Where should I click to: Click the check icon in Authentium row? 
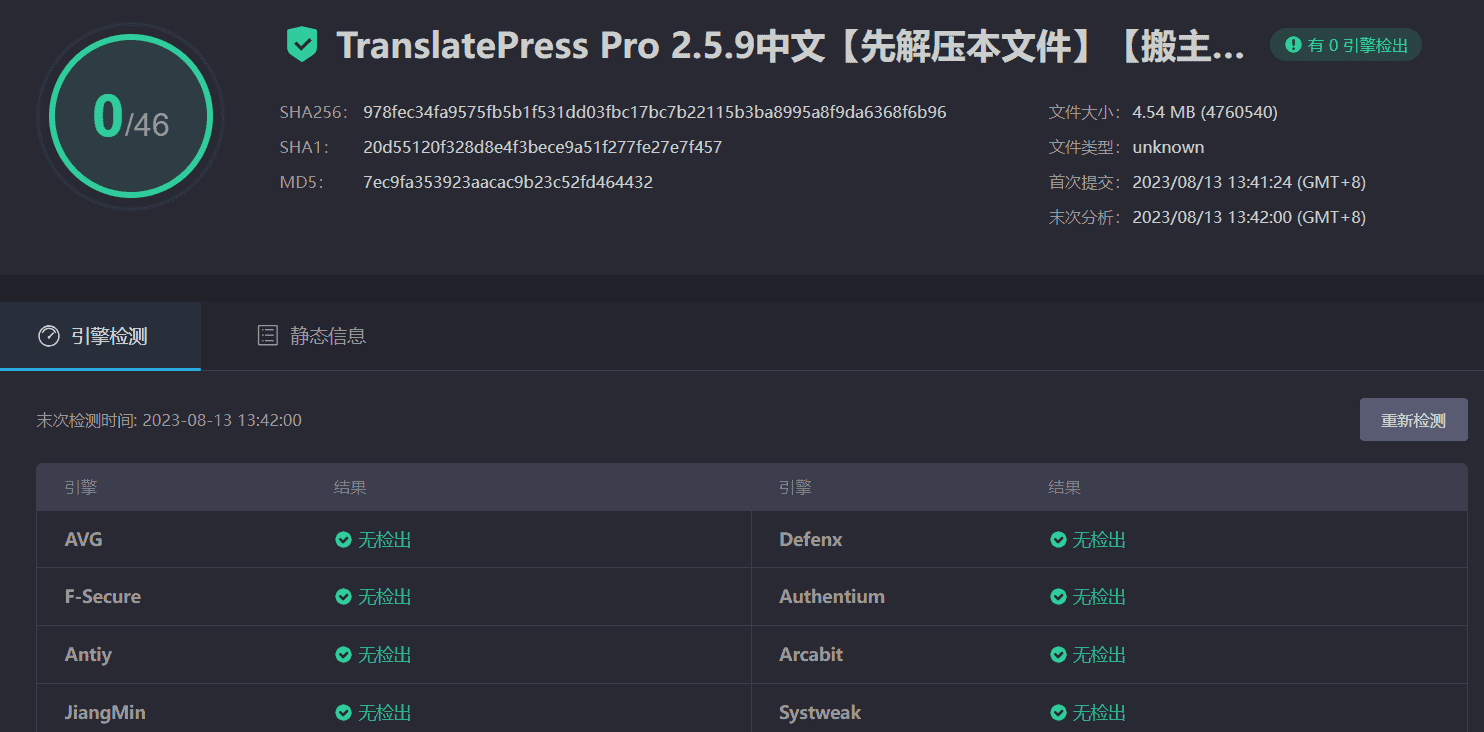click(1058, 597)
